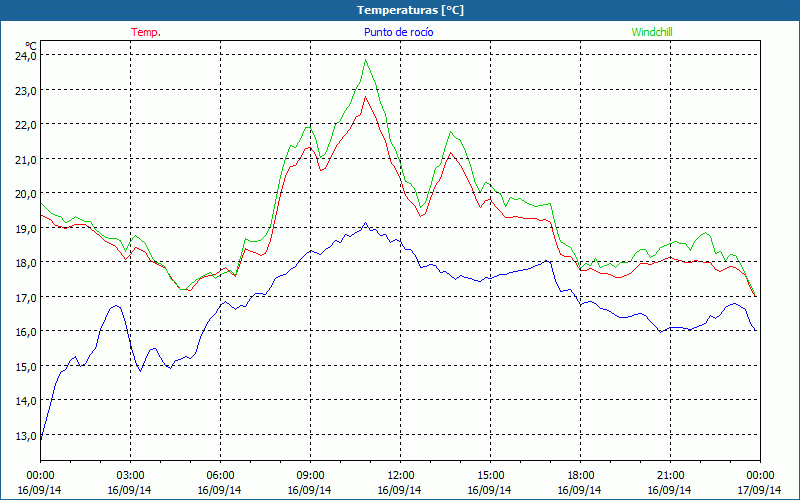Select the green 'Windchill' legend label

[x=652, y=32]
